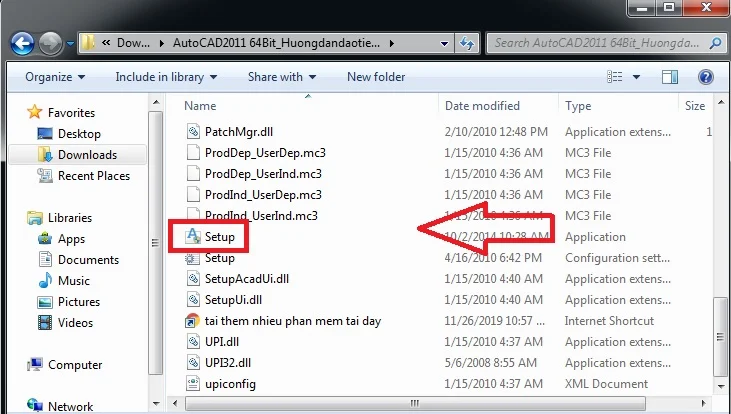
Task: Select the ProdInd_UserInd.mc3 file
Action: (x=261, y=216)
